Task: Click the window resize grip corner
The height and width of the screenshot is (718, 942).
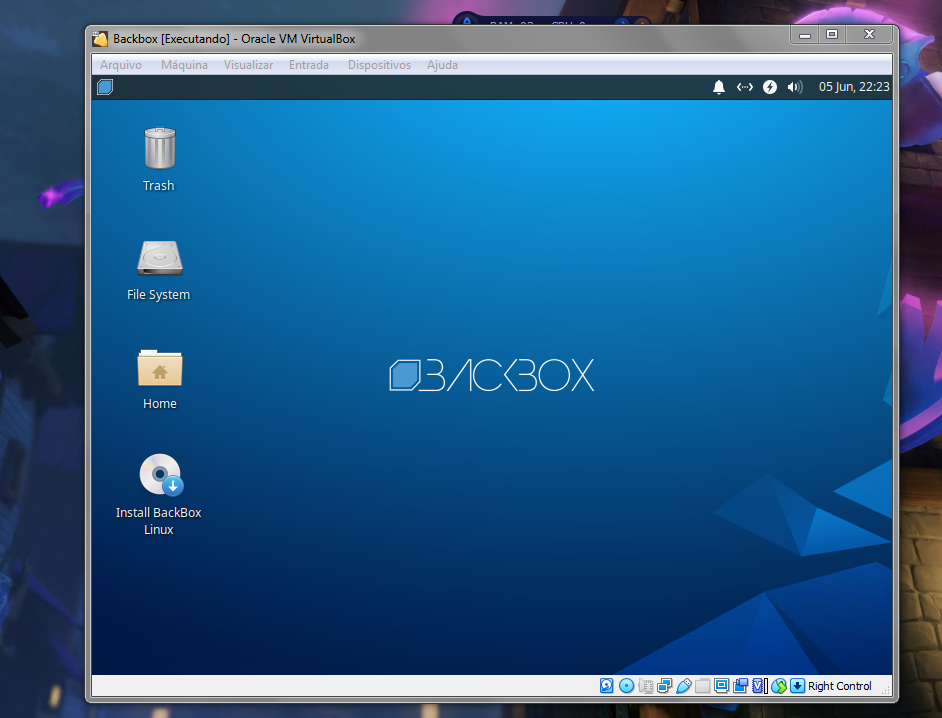Action: 886,690
